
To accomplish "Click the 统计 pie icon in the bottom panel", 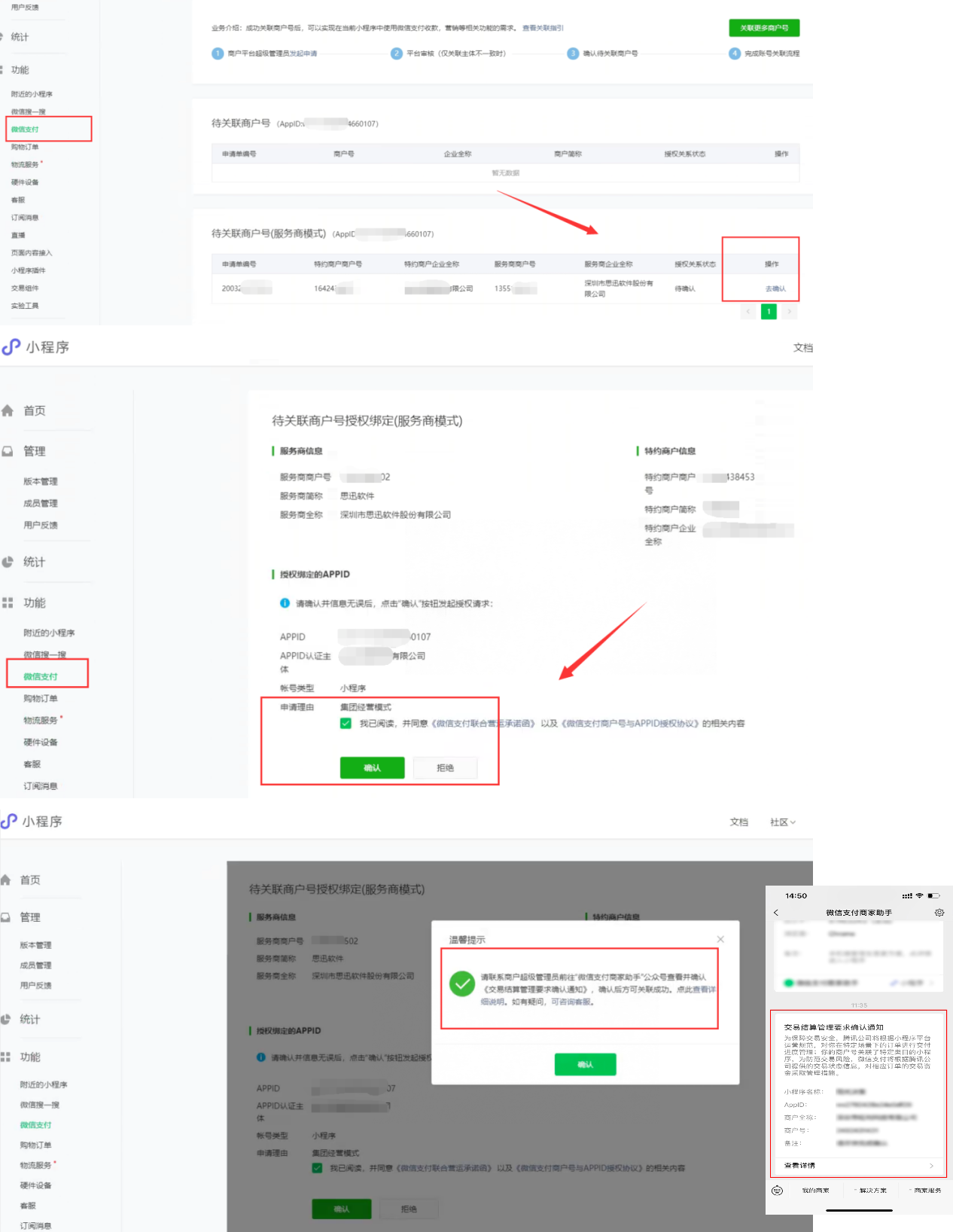I will [6, 1019].
